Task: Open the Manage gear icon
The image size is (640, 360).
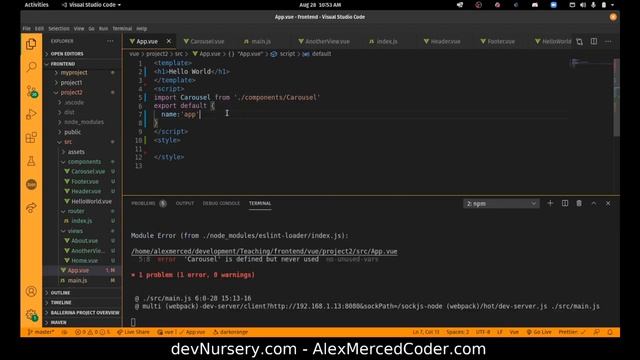Action: pos(31,314)
